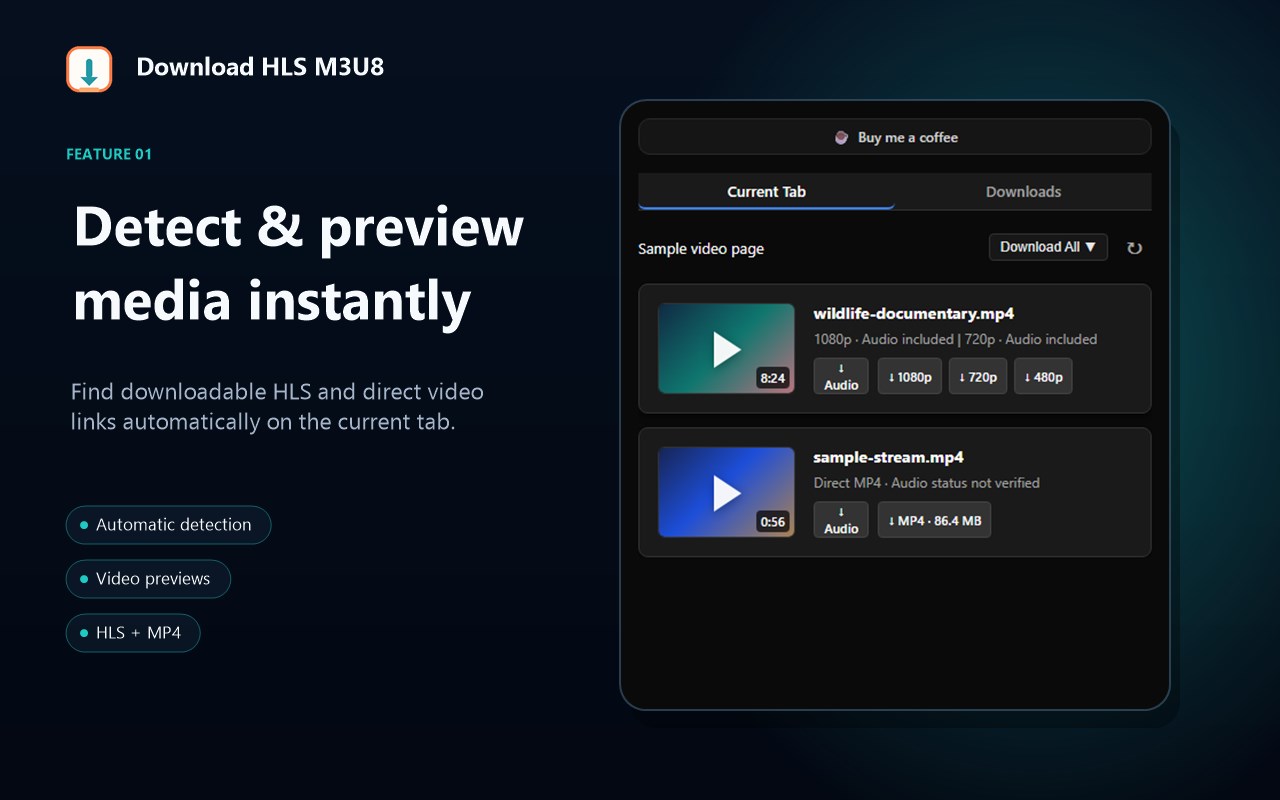Switch to the Downloads tab

click(x=1023, y=191)
